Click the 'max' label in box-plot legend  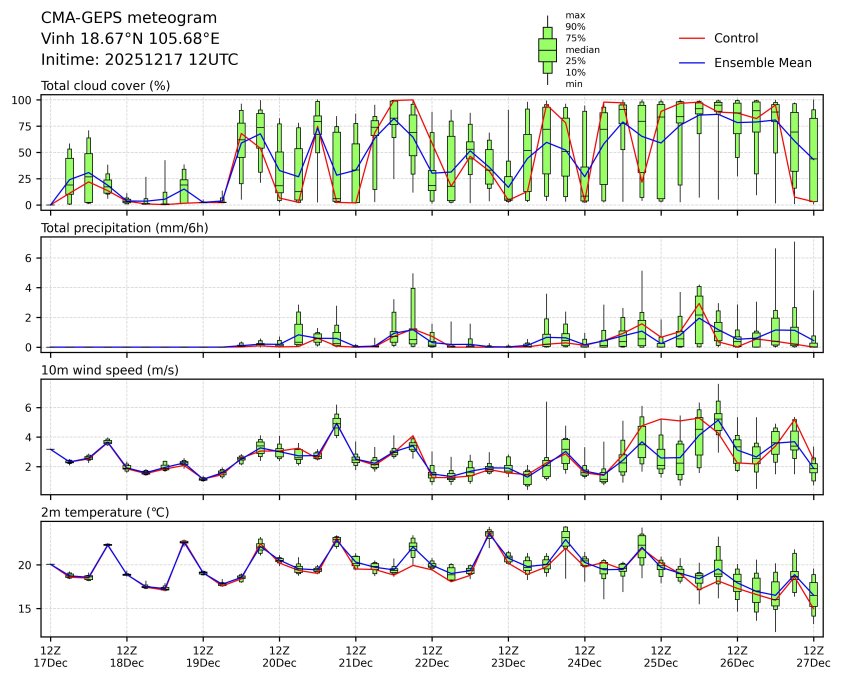pyautogui.click(x=574, y=16)
